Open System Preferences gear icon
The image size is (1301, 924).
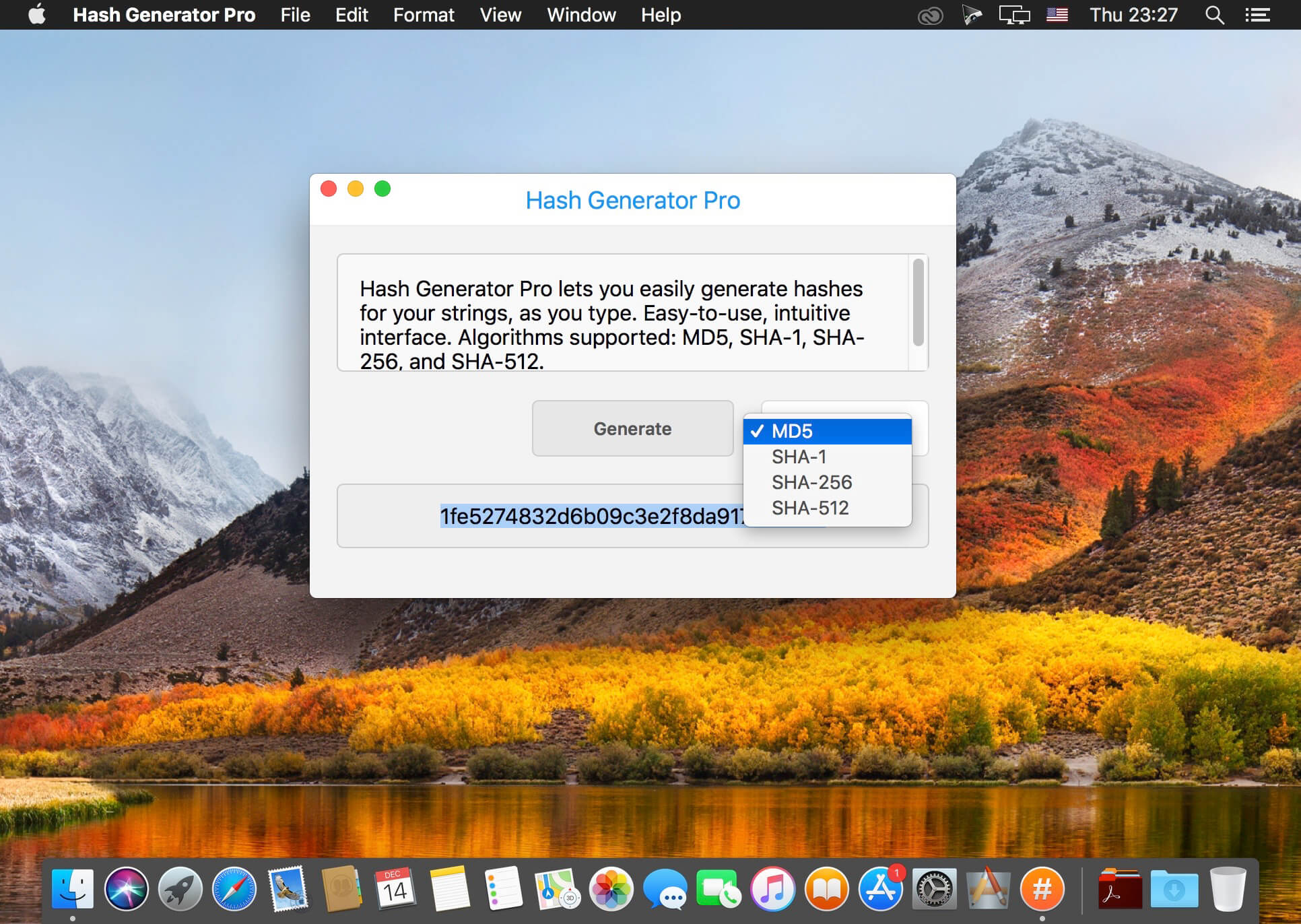(934, 889)
